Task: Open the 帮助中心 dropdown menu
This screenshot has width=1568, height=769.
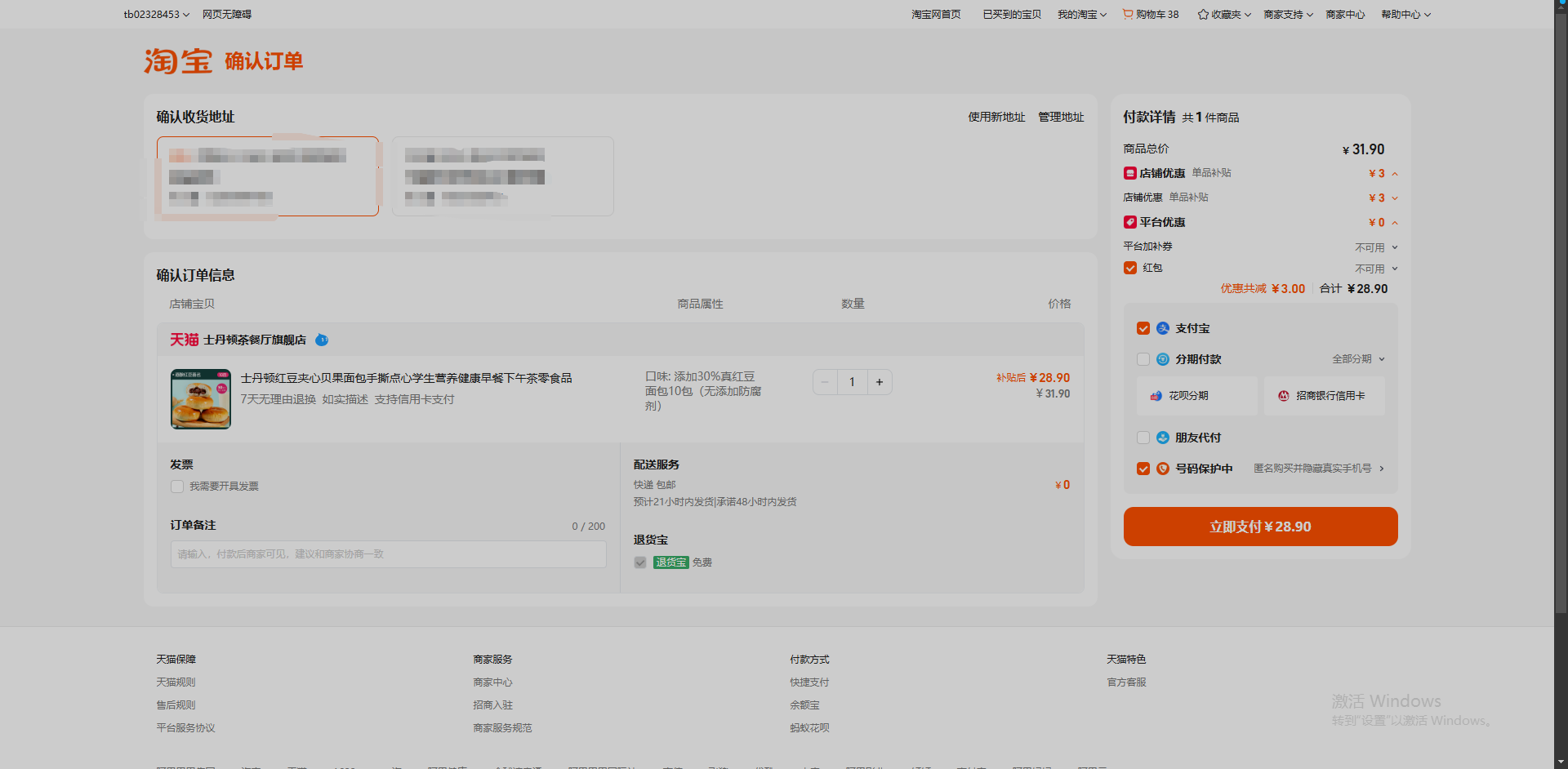Action: [x=1406, y=14]
